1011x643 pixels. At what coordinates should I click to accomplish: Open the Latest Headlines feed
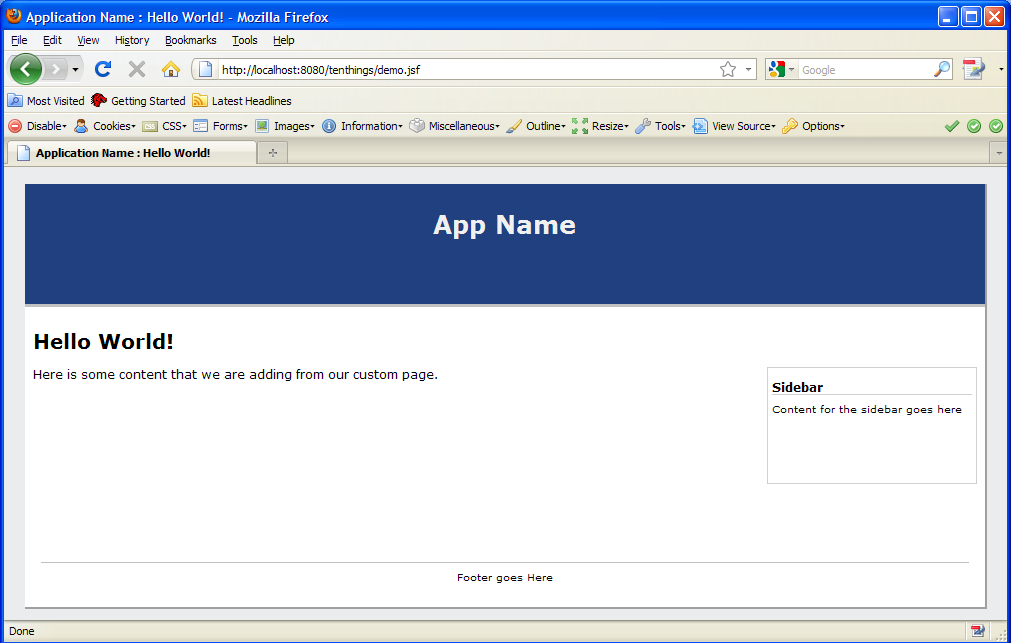click(x=242, y=101)
